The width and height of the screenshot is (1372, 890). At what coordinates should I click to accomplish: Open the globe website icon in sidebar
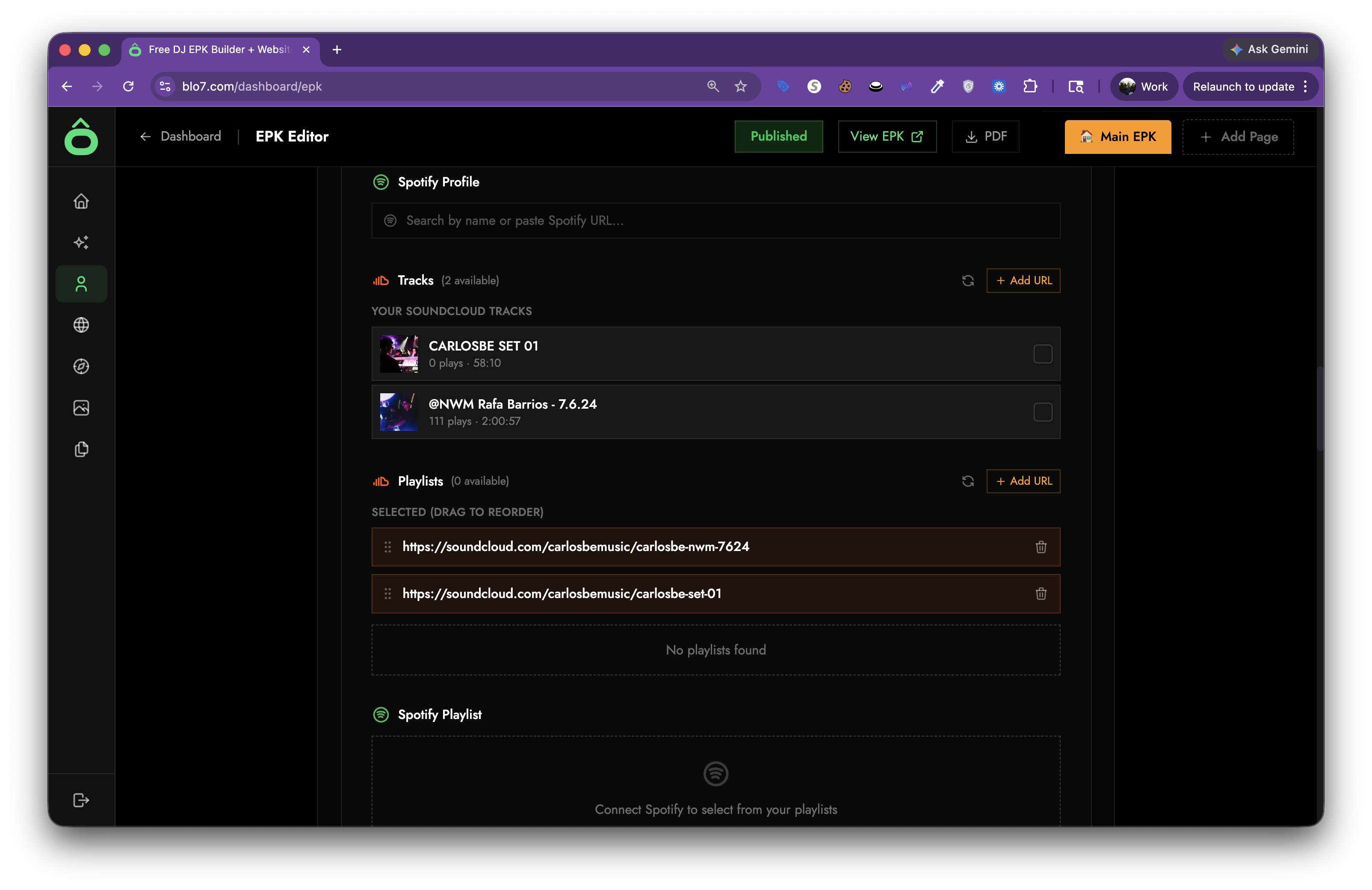coord(81,325)
